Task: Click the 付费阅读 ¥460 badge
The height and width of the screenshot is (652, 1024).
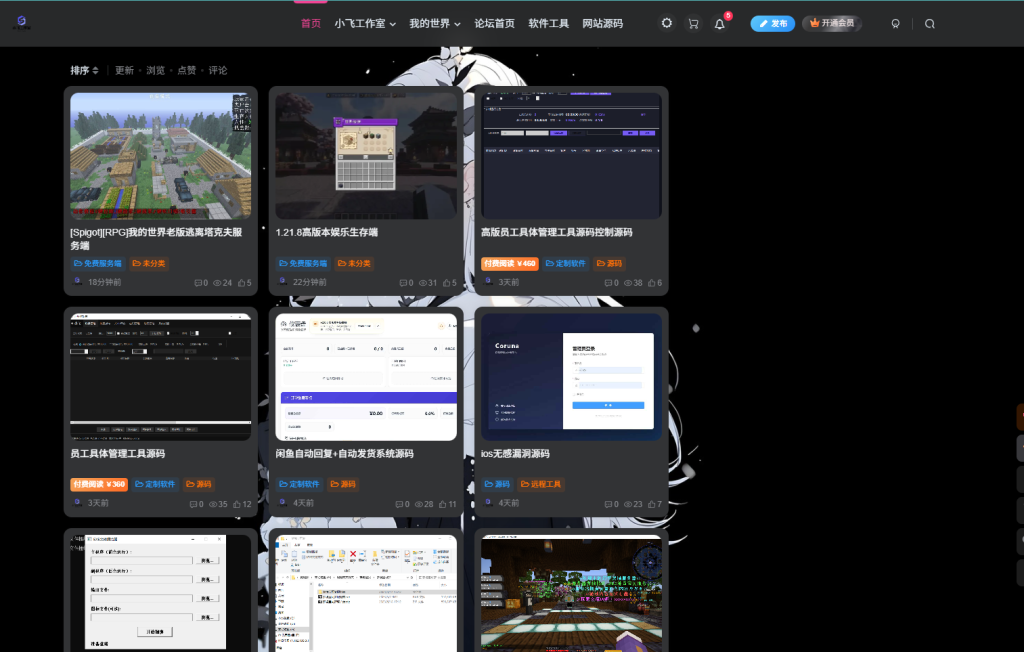Action: point(510,263)
